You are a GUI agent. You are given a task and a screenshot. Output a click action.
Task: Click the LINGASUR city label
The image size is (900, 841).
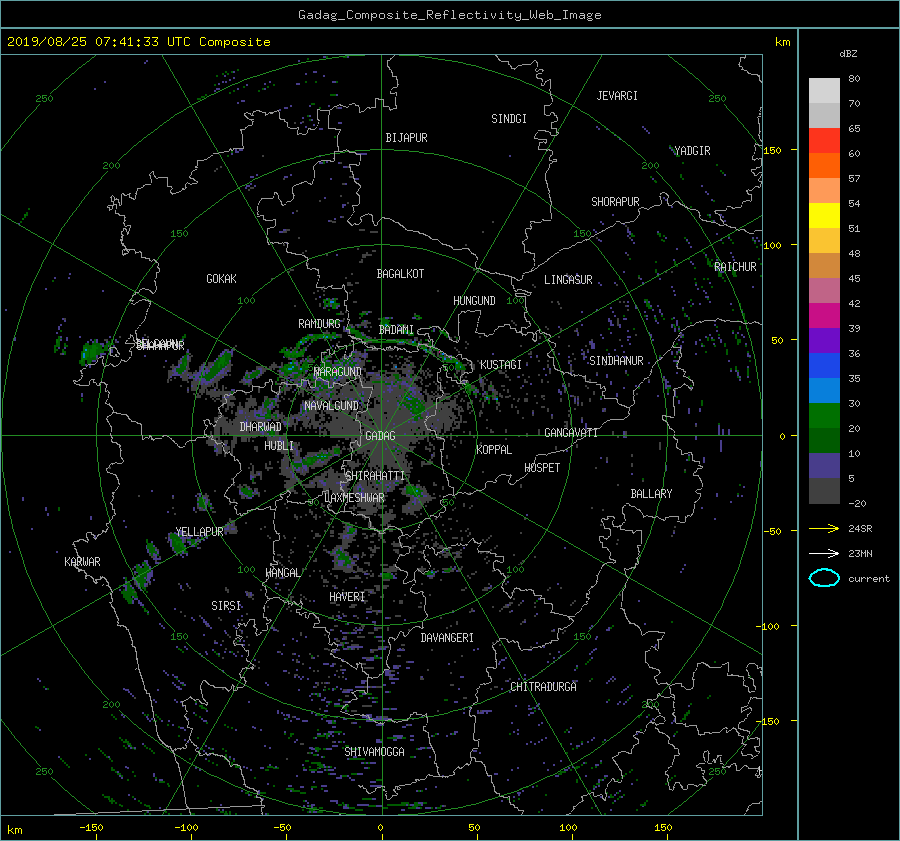(x=568, y=280)
